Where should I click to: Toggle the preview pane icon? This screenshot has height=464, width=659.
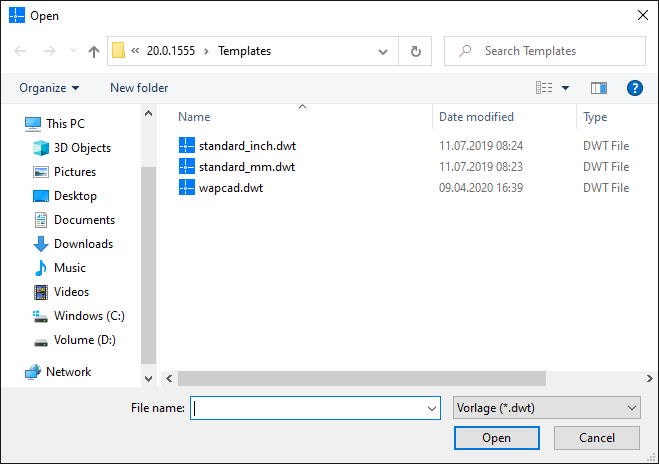coord(599,88)
